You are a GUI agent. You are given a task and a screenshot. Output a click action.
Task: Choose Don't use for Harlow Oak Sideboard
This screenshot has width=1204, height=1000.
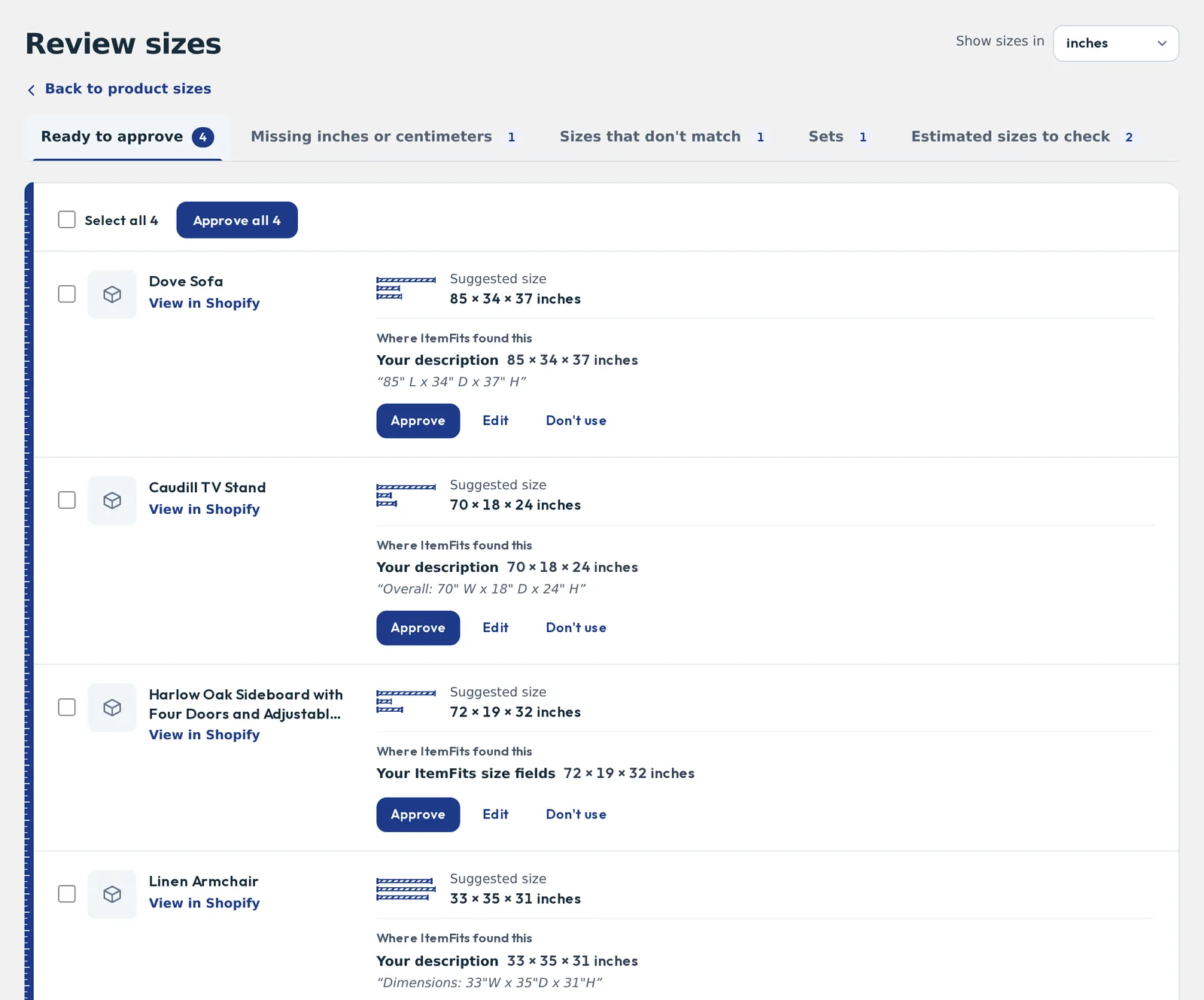pyautogui.click(x=576, y=814)
